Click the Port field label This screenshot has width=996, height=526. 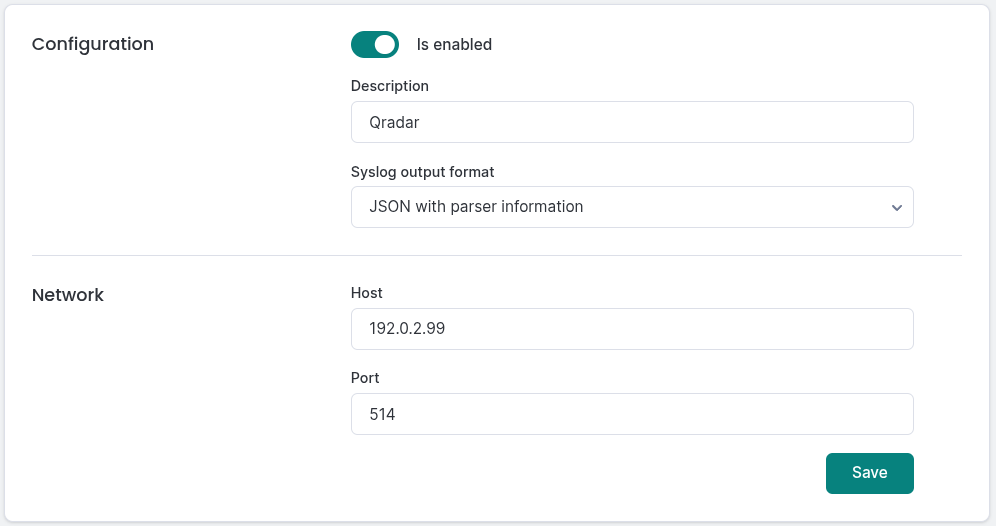(365, 378)
